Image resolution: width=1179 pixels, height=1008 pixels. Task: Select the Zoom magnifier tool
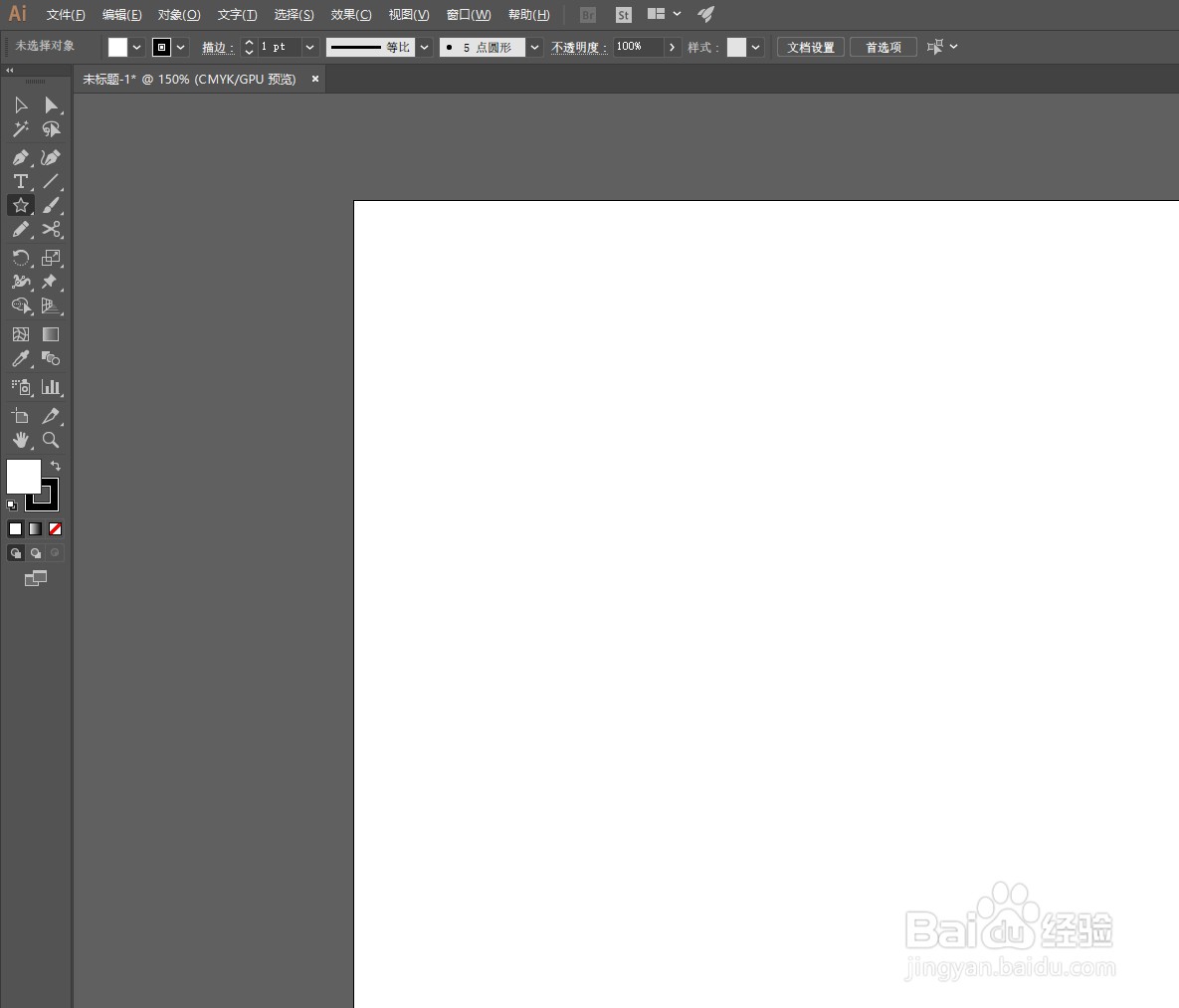(51, 440)
